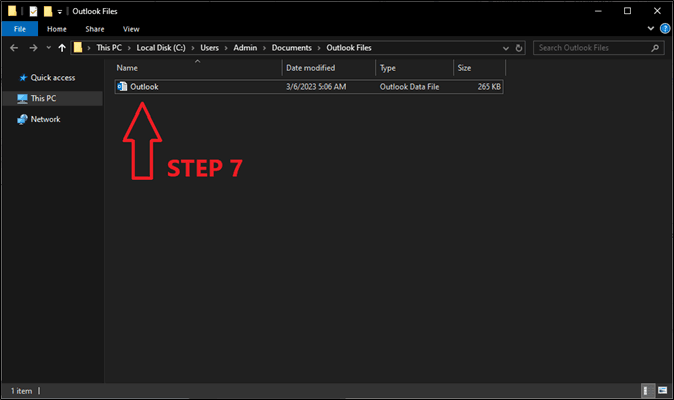Switch to details view in status bar

(646, 389)
